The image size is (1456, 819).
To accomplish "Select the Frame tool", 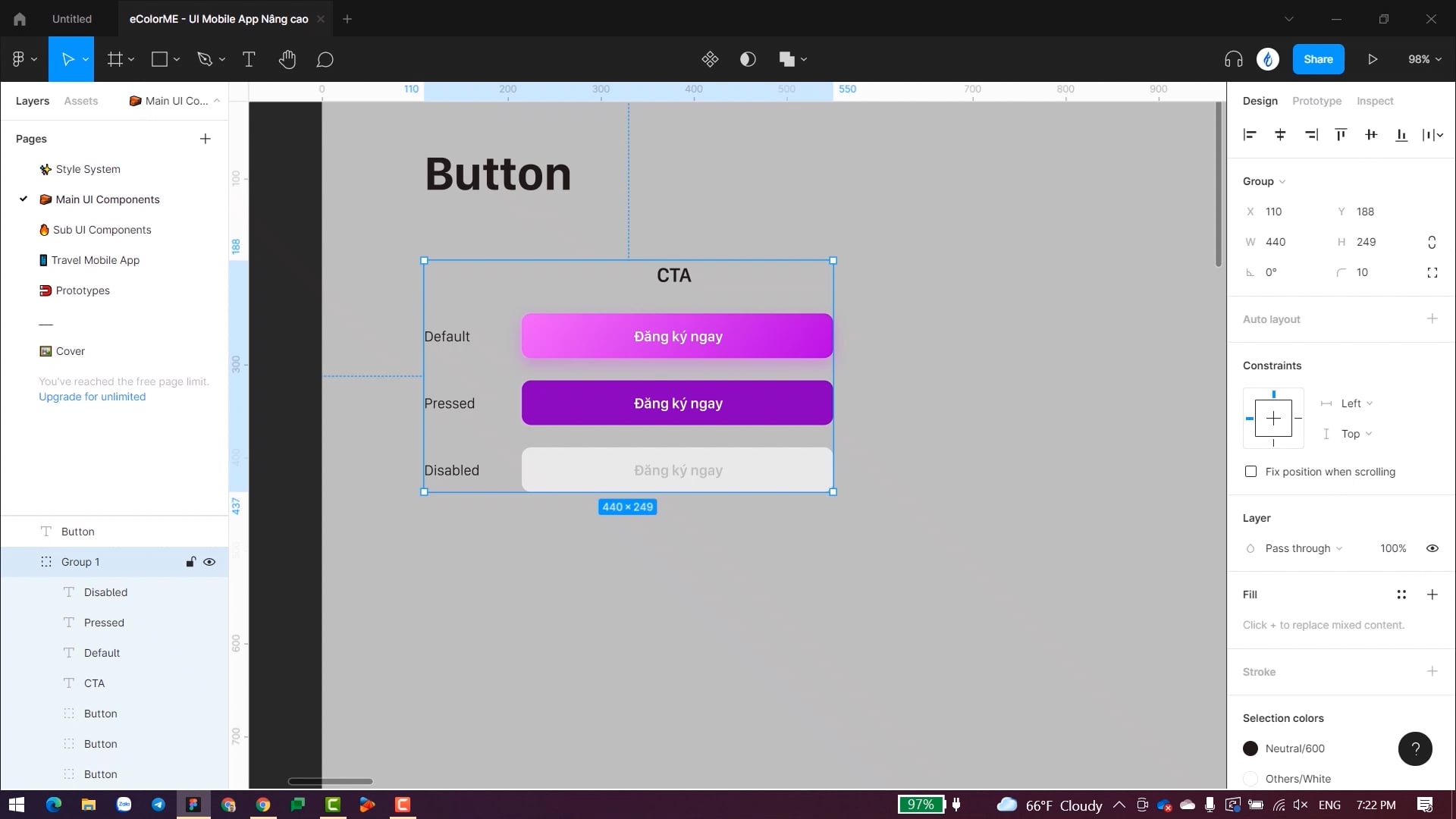I will pos(115,59).
